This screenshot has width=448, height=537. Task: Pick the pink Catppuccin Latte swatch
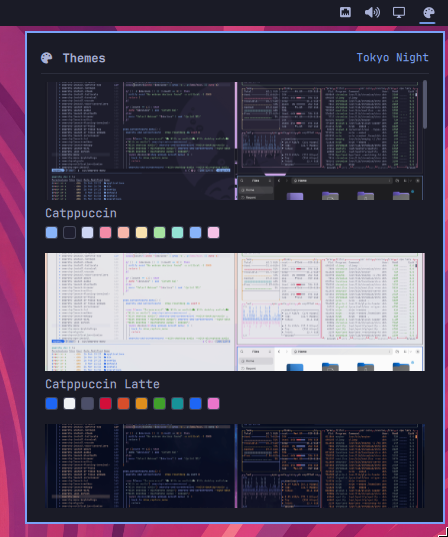pyautogui.click(x=213, y=403)
